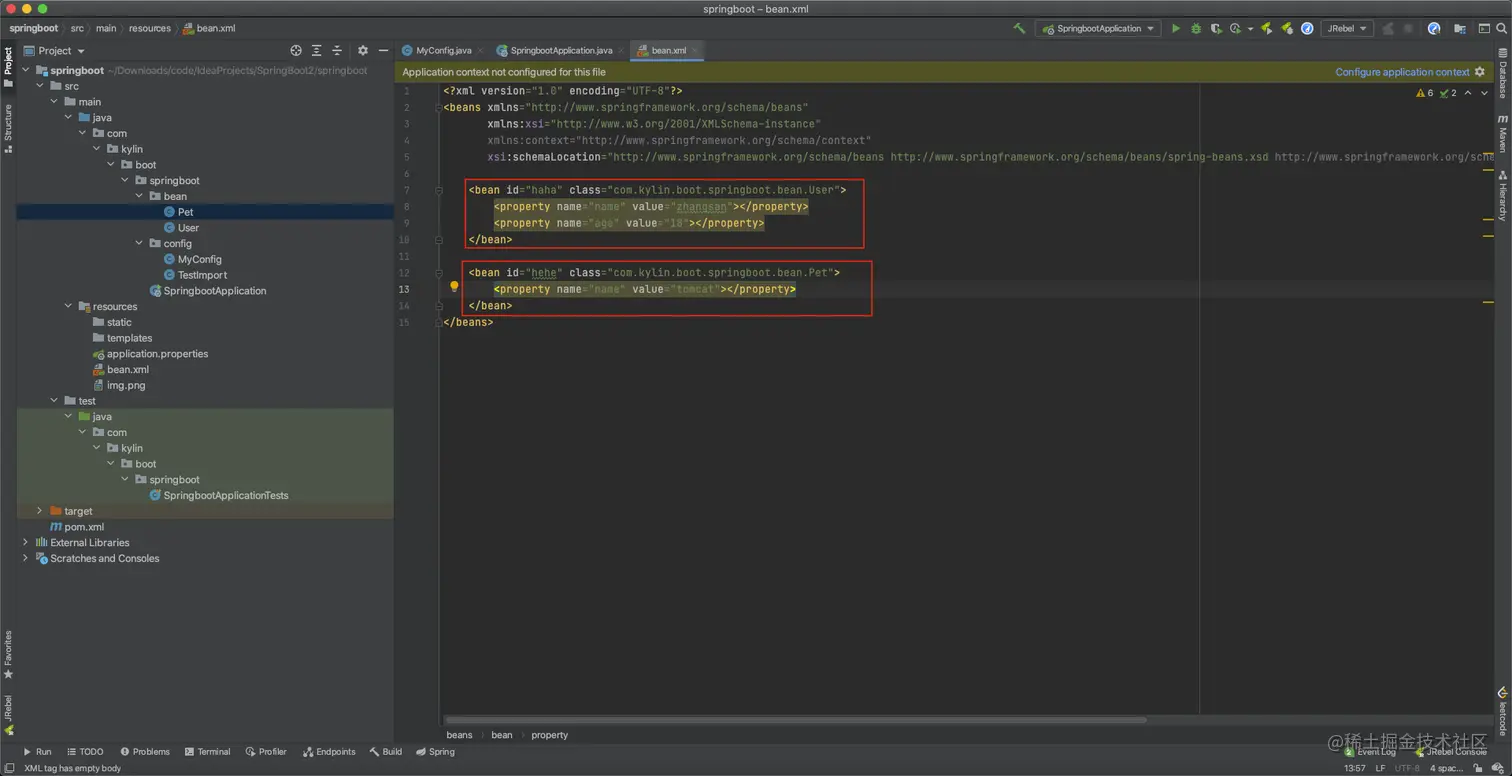This screenshot has width=1512, height=776.
Task: Select User class in project tree
Action: 188,228
